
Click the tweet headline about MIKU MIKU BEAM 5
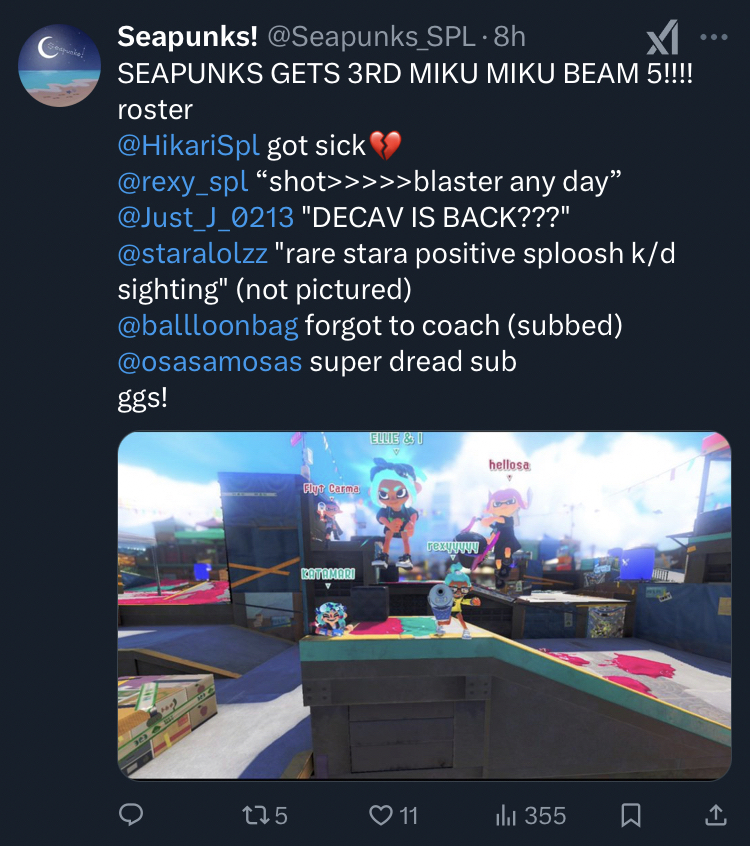coord(405,73)
